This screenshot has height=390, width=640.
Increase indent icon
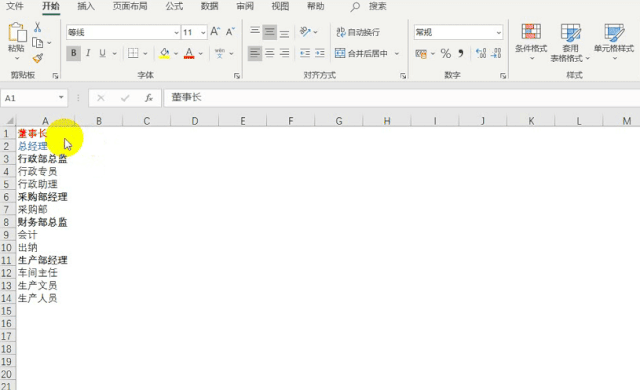coord(320,53)
